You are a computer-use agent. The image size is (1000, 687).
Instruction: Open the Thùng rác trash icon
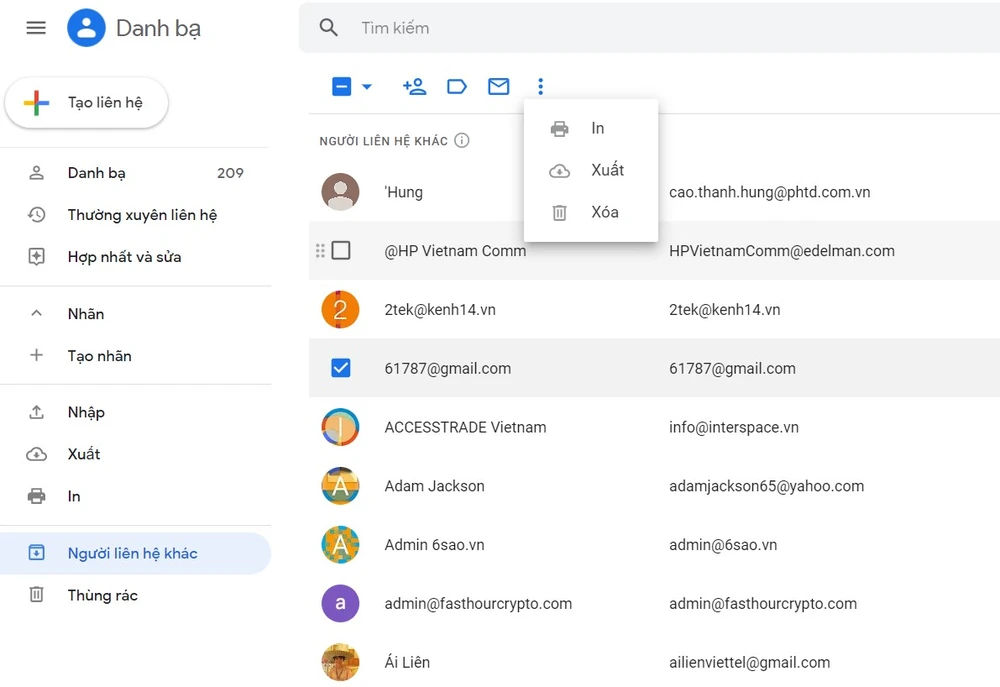37,595
